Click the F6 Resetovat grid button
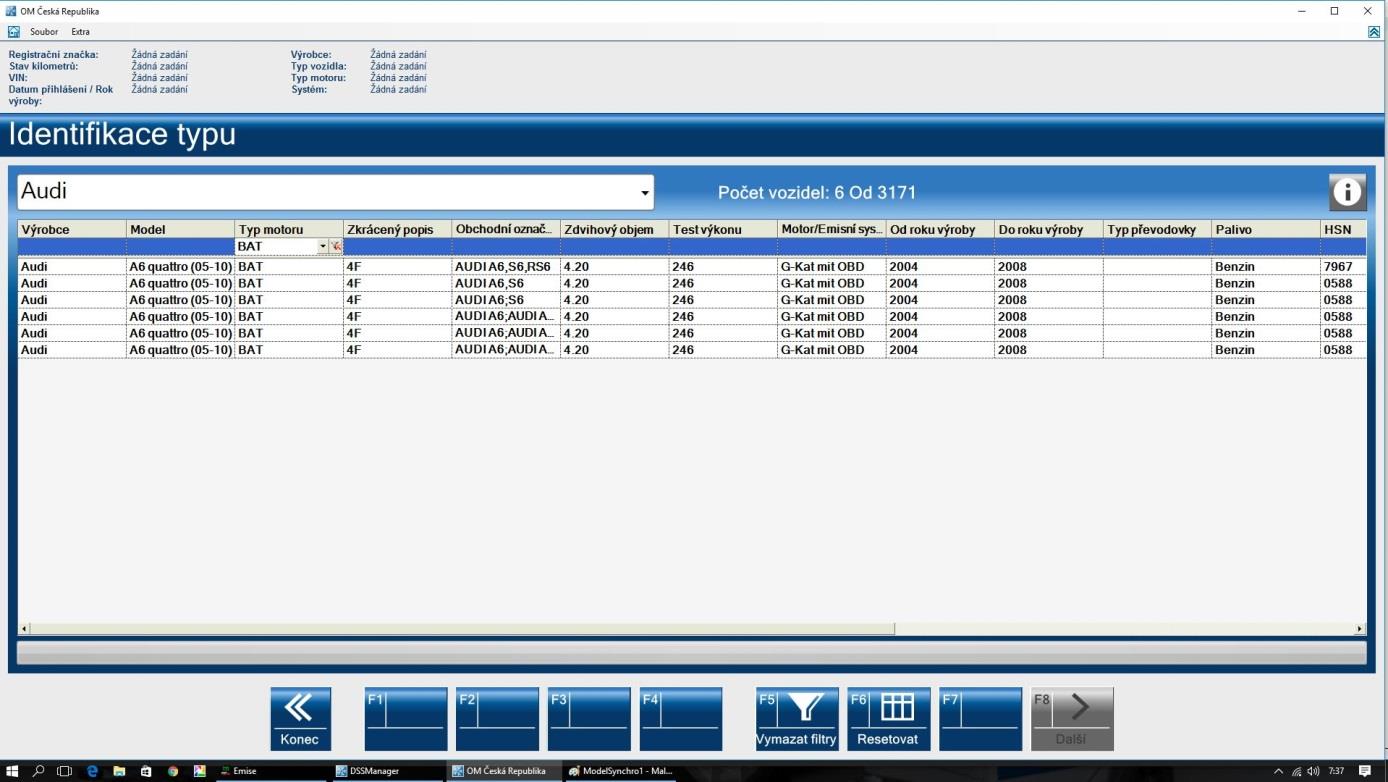This screenshot has height=782, width=1388. pos(888,719)
